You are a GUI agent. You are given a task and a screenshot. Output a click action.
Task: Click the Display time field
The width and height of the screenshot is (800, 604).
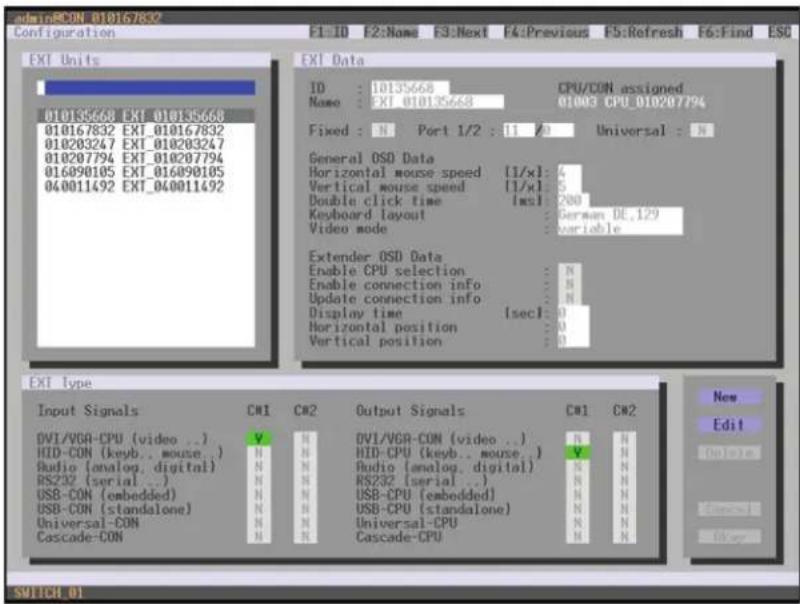(572, 312)
